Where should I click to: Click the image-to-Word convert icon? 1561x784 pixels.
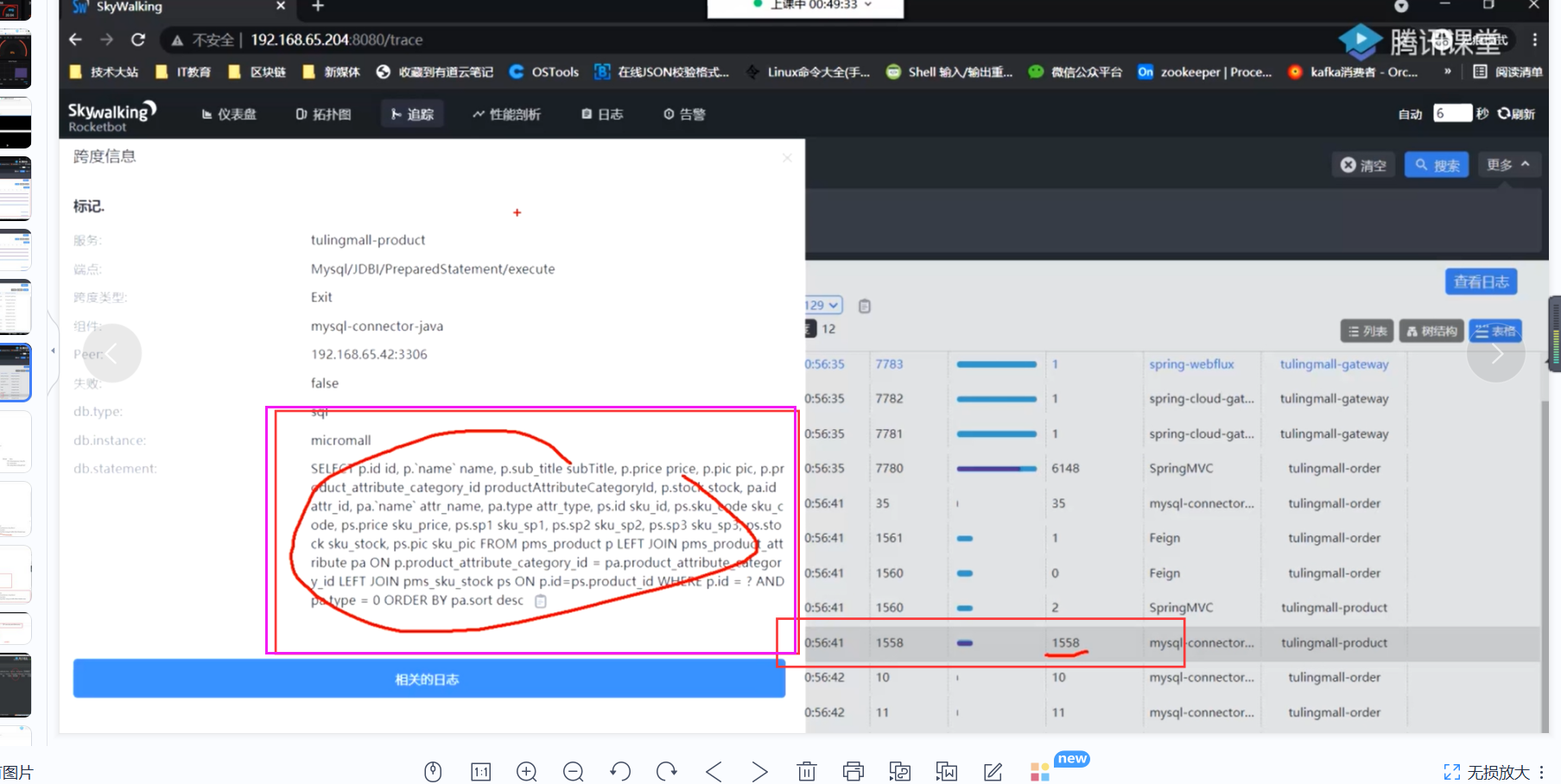947,771
